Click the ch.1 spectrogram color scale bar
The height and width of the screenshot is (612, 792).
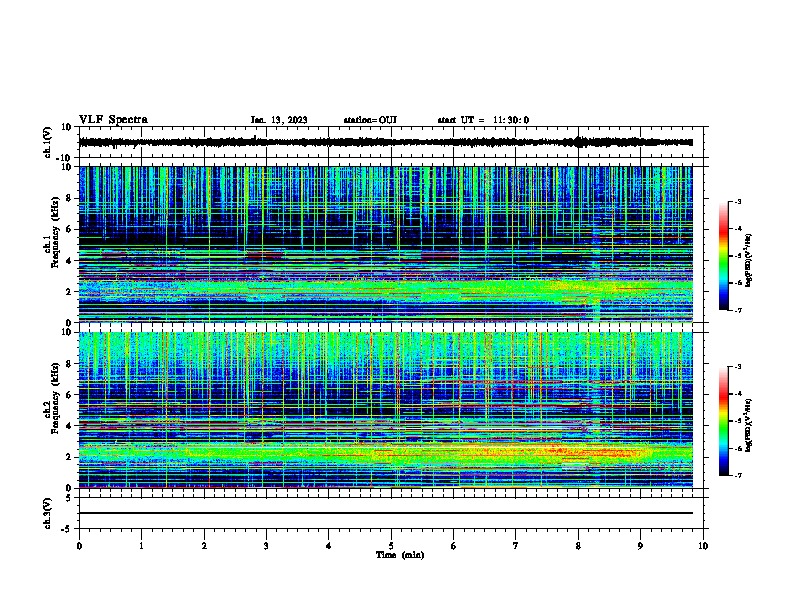(x=723, y=256)
